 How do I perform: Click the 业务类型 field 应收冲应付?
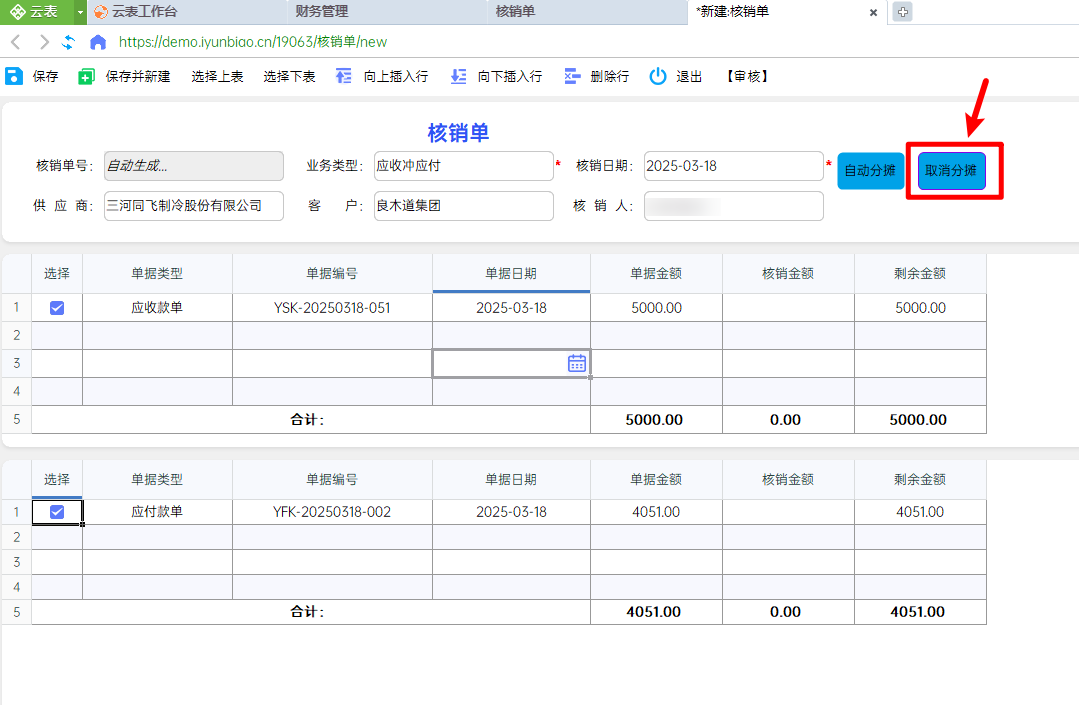(464, 166)
